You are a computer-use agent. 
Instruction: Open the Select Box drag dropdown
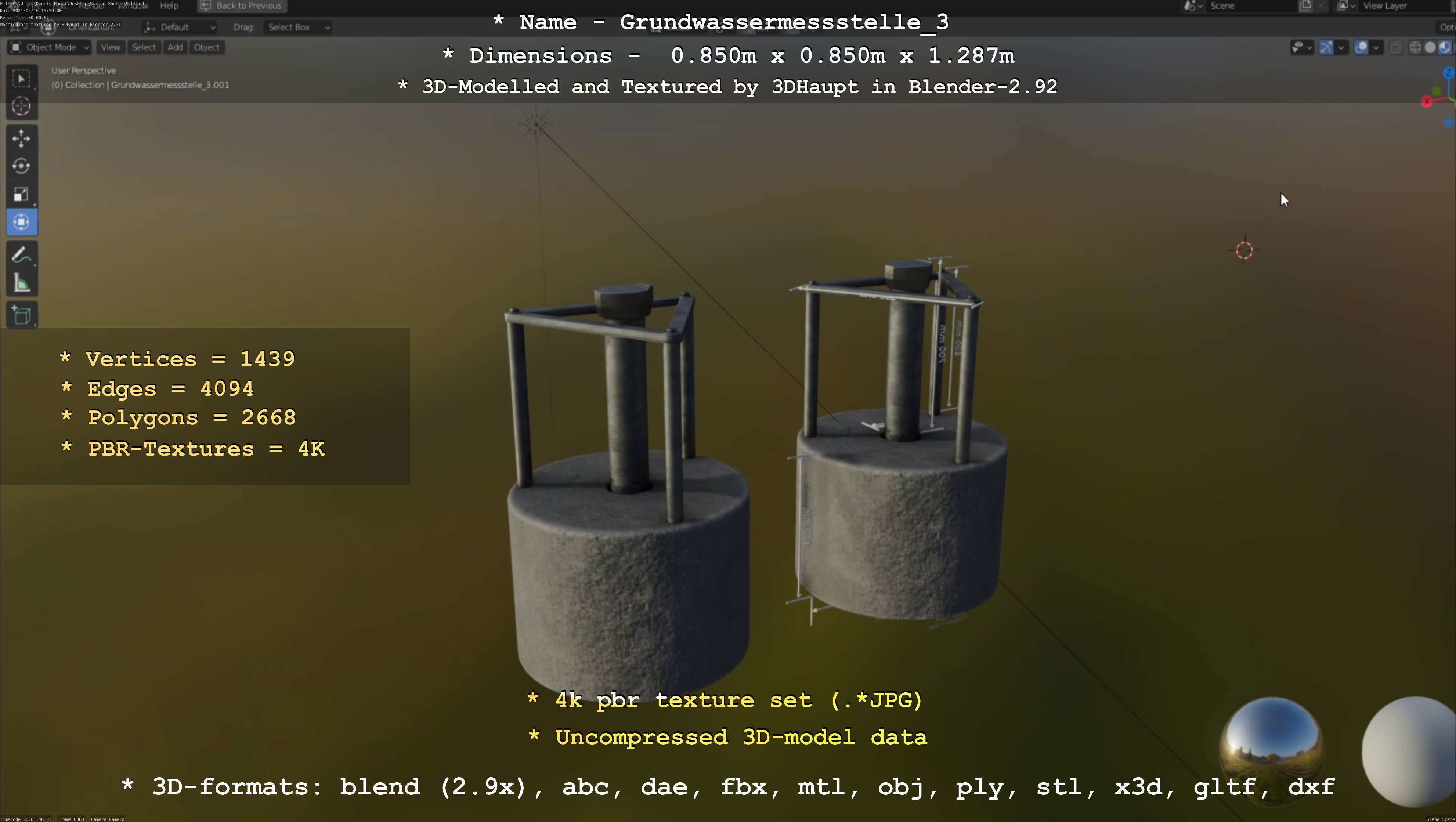[x=297, y=27]
